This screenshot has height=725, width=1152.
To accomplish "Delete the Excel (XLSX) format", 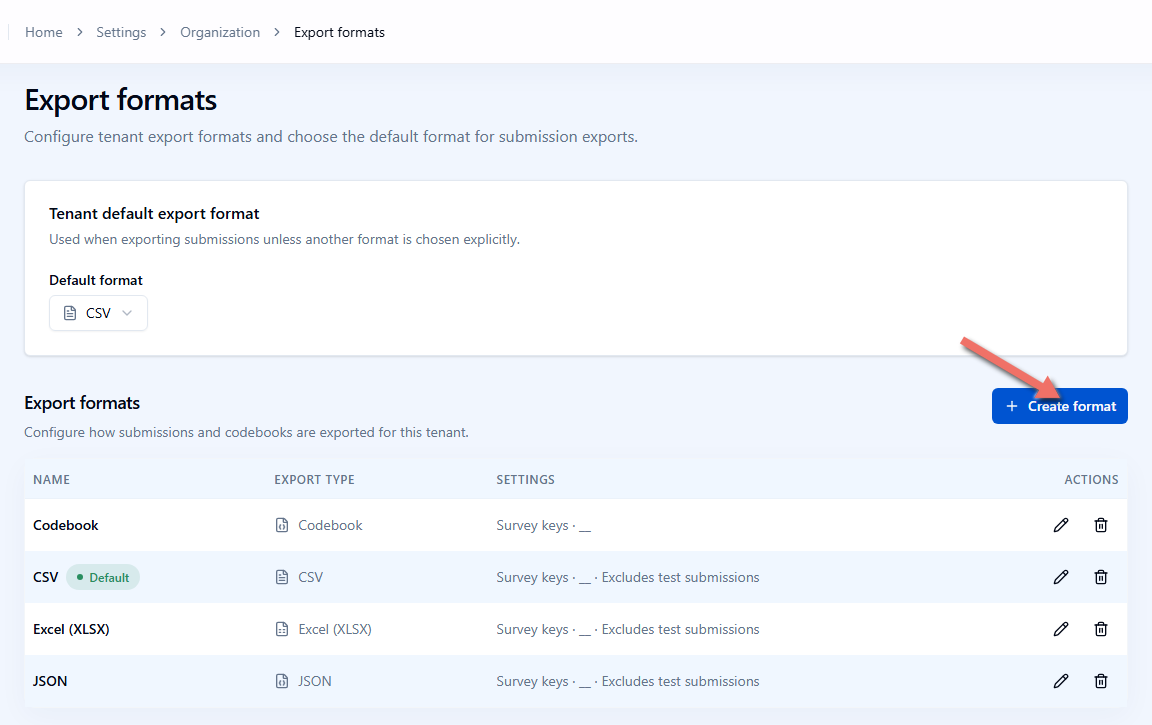I will coord(1101,630).
